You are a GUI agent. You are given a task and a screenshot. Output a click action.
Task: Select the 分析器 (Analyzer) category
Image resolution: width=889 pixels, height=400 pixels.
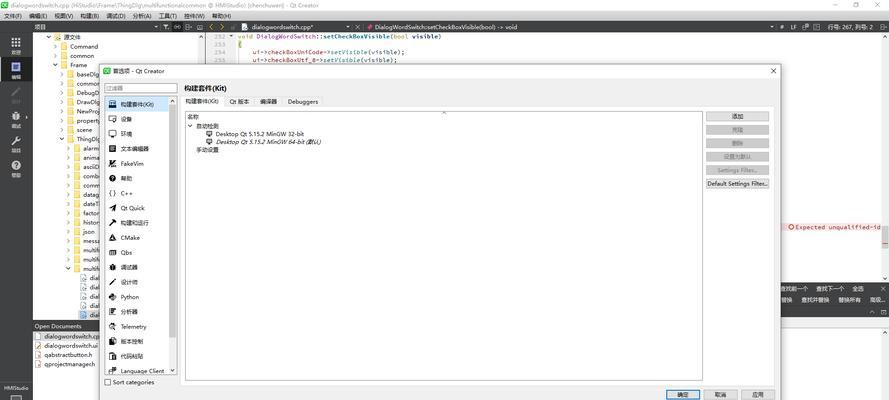(x=136, y=312)
